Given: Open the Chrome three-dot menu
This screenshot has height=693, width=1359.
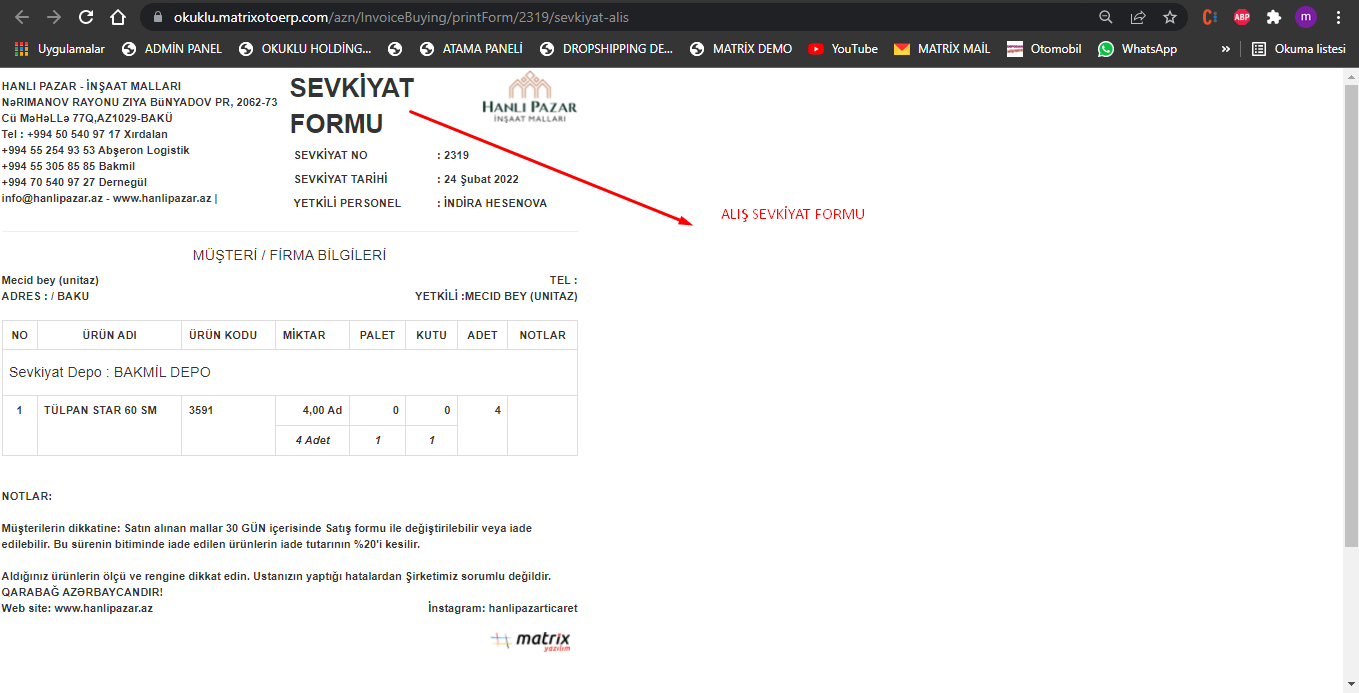Looking at the screenshot, I should [x=1338, y=17].
